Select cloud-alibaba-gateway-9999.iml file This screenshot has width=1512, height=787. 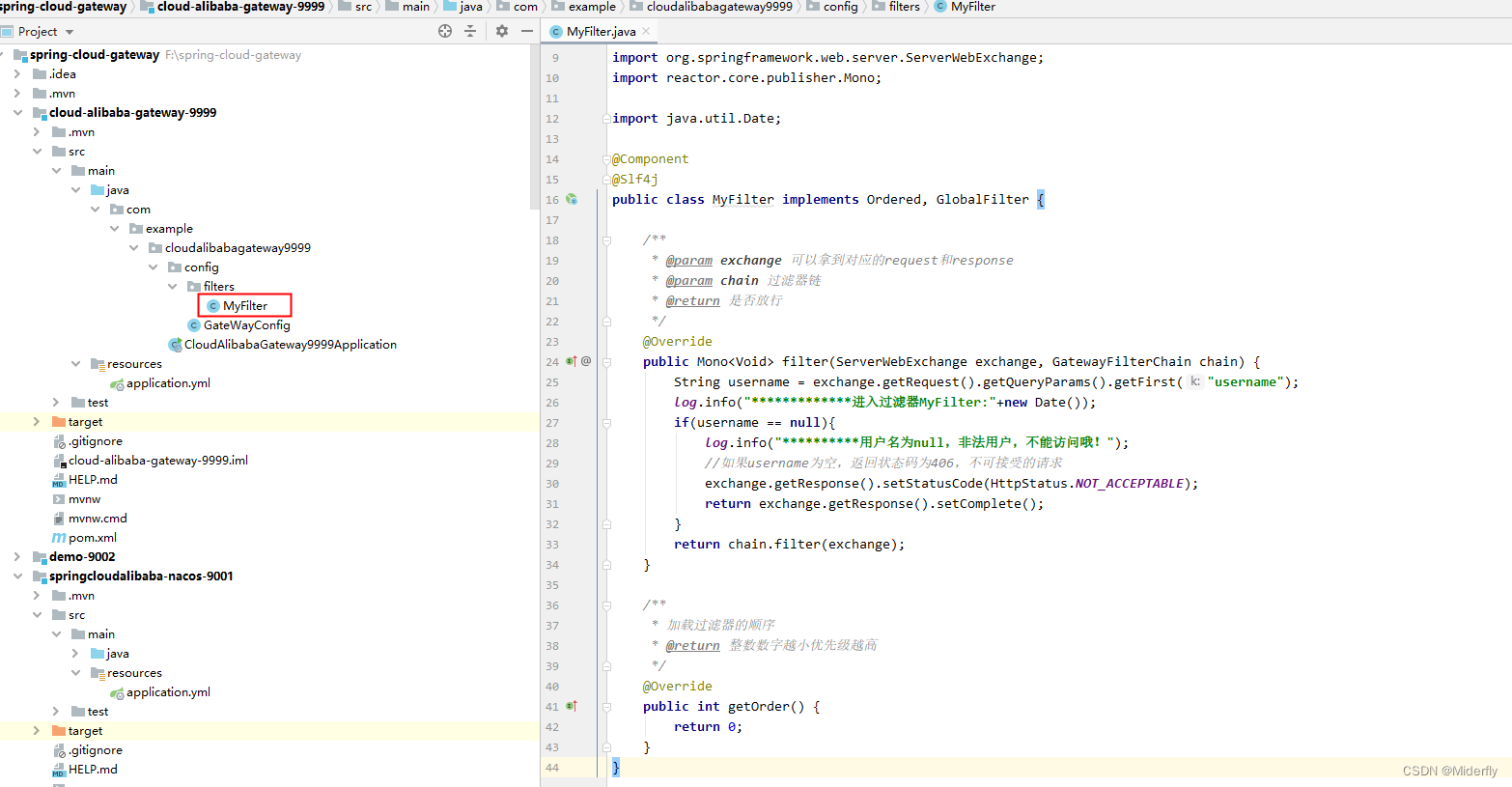157,461
